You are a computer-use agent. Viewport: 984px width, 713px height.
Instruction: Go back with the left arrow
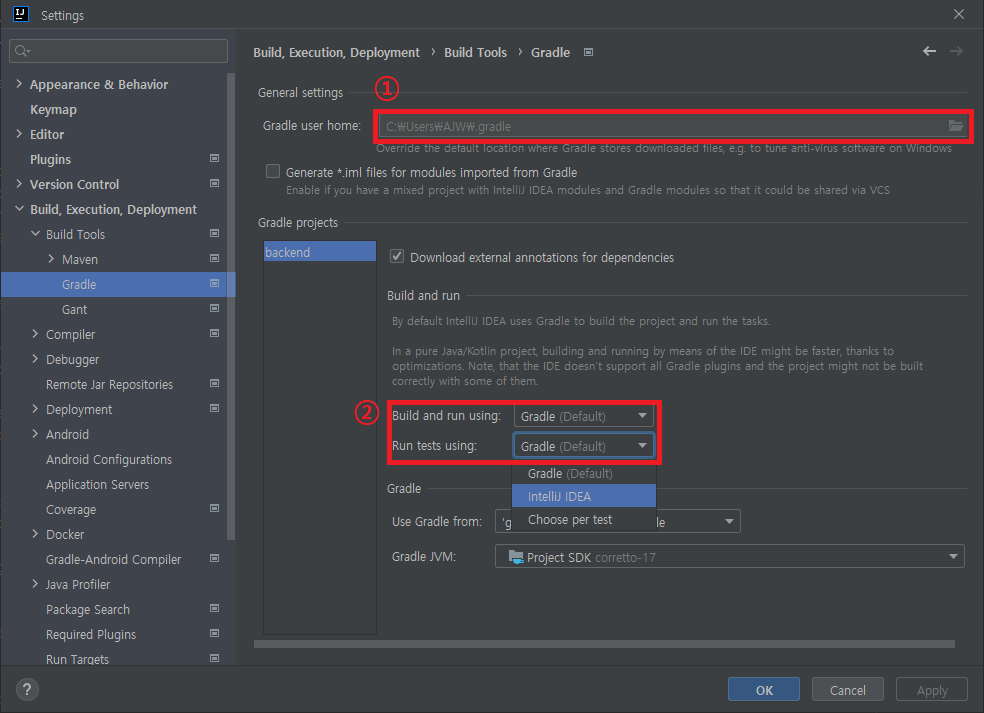(929, 51)
